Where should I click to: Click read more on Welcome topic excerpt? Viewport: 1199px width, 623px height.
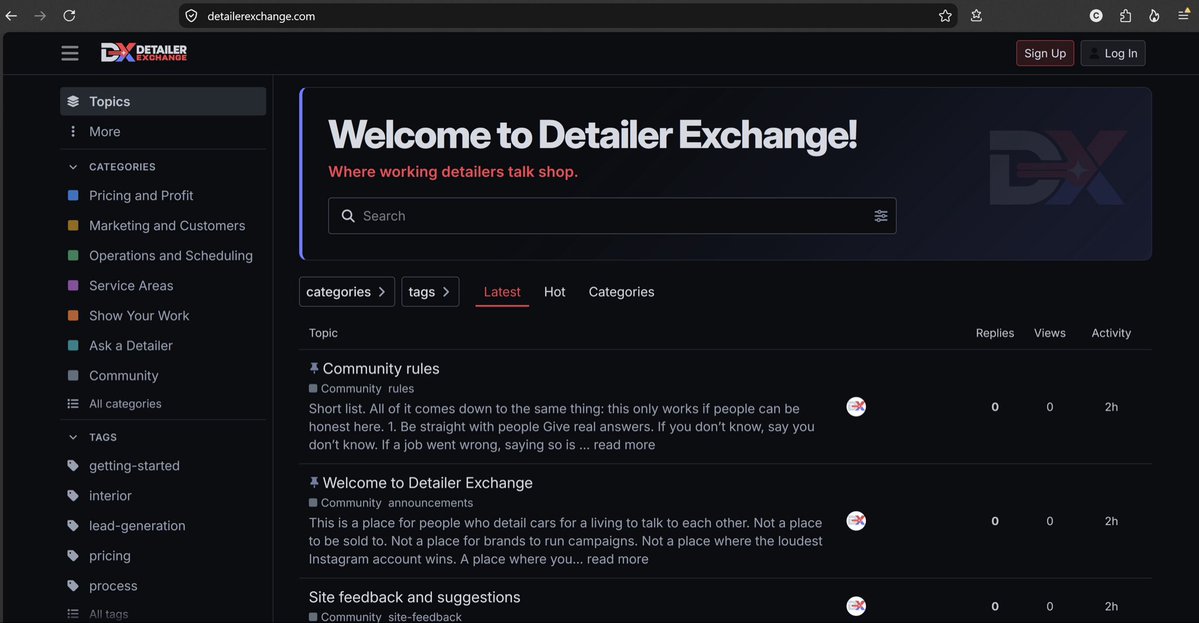pos(617,559)
